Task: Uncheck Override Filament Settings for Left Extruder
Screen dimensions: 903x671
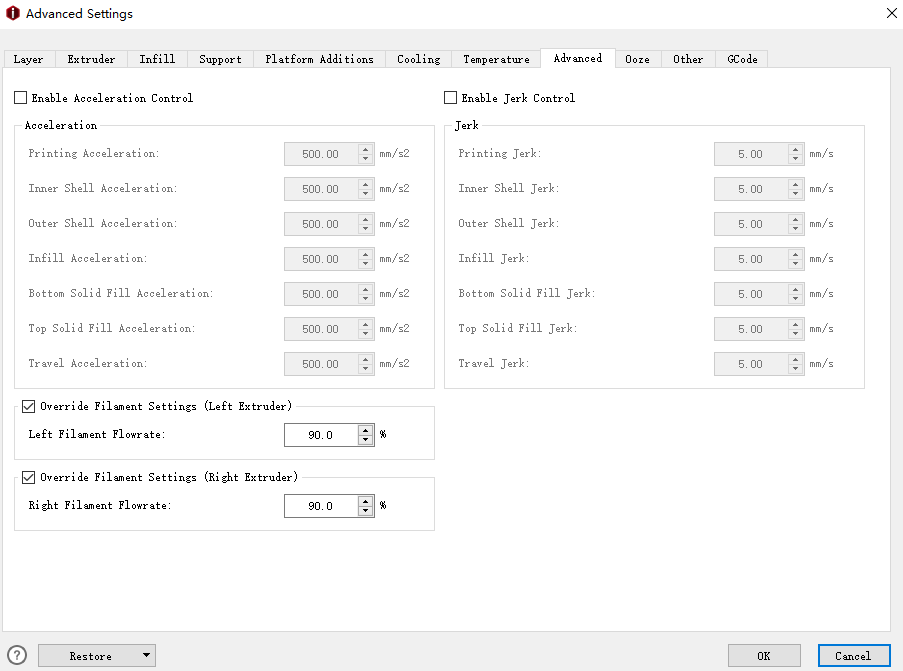Action: point(29,406)
